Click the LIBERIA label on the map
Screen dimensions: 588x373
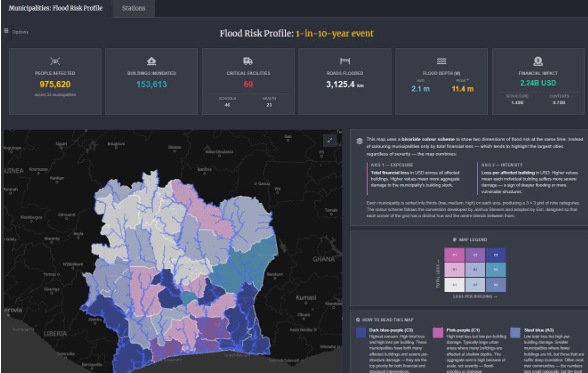tap(55, 334)
